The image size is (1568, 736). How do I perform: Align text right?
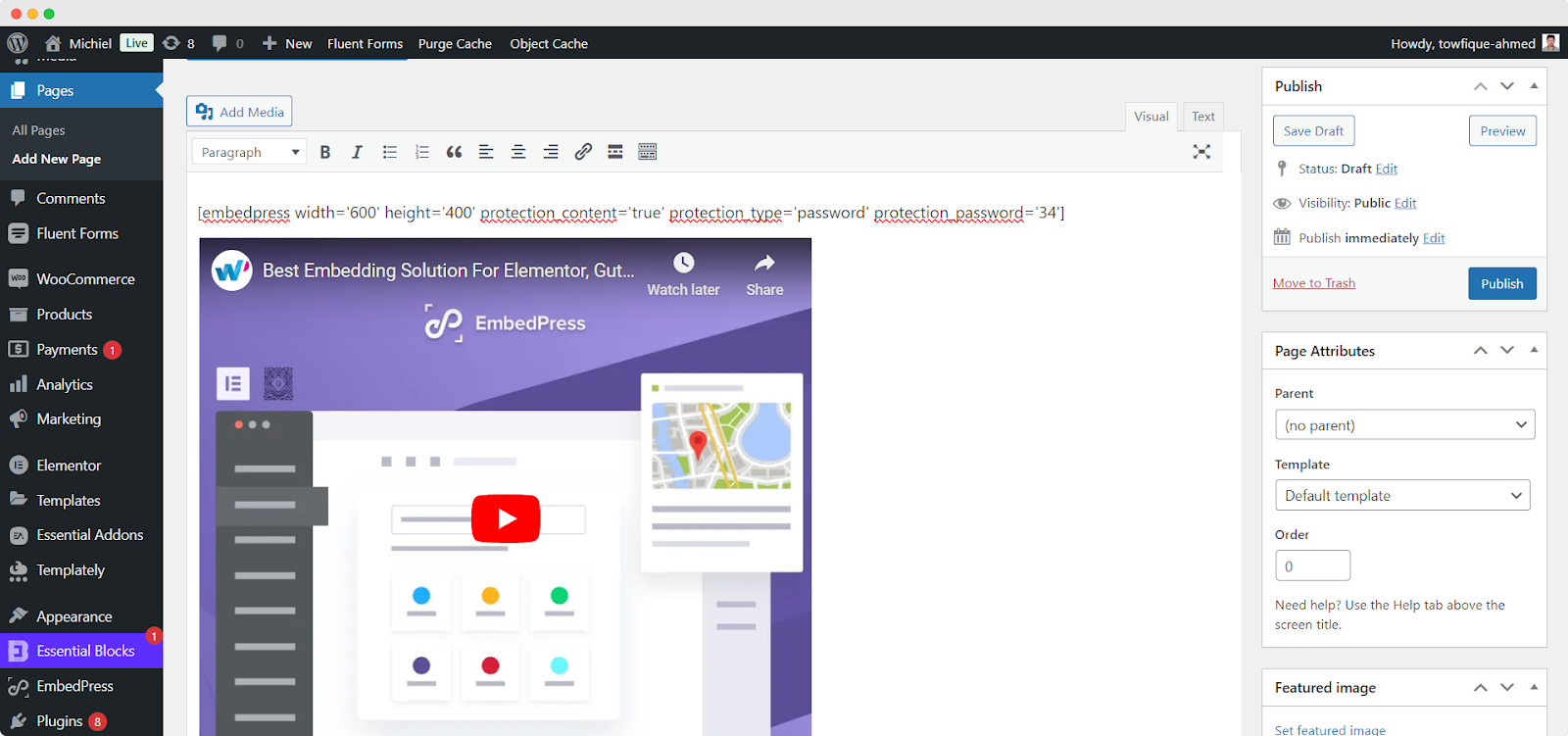point(551,152)
